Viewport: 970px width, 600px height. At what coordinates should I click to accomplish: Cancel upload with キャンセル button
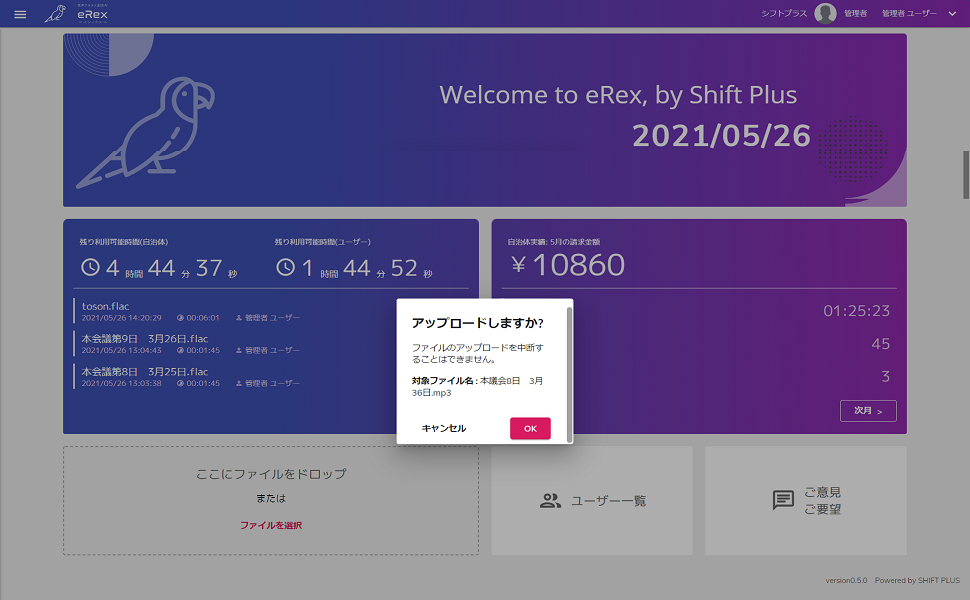[x=444, y=428]
